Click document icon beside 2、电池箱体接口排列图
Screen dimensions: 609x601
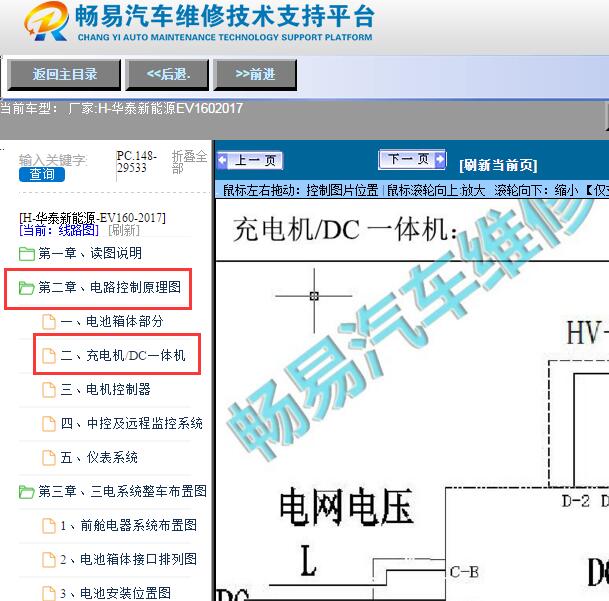point(49,560)
